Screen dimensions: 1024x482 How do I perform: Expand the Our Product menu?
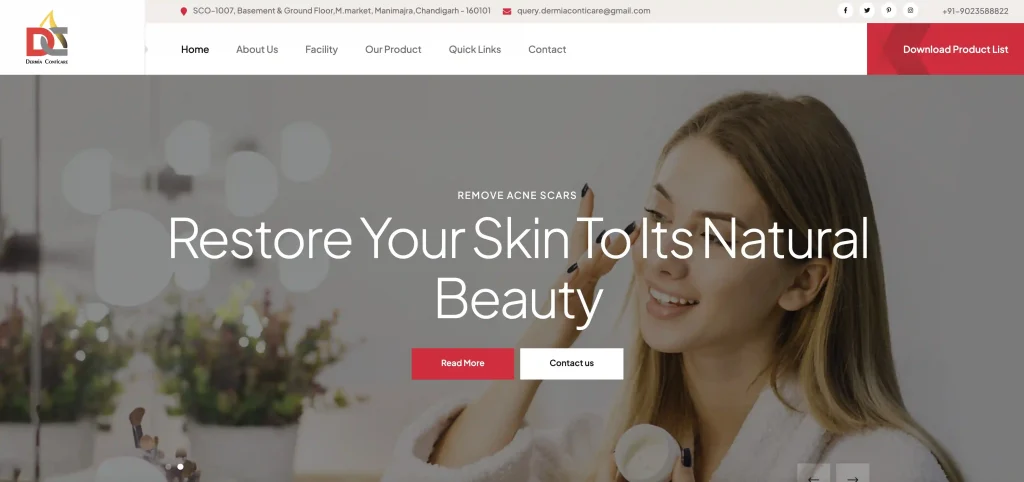393,50
